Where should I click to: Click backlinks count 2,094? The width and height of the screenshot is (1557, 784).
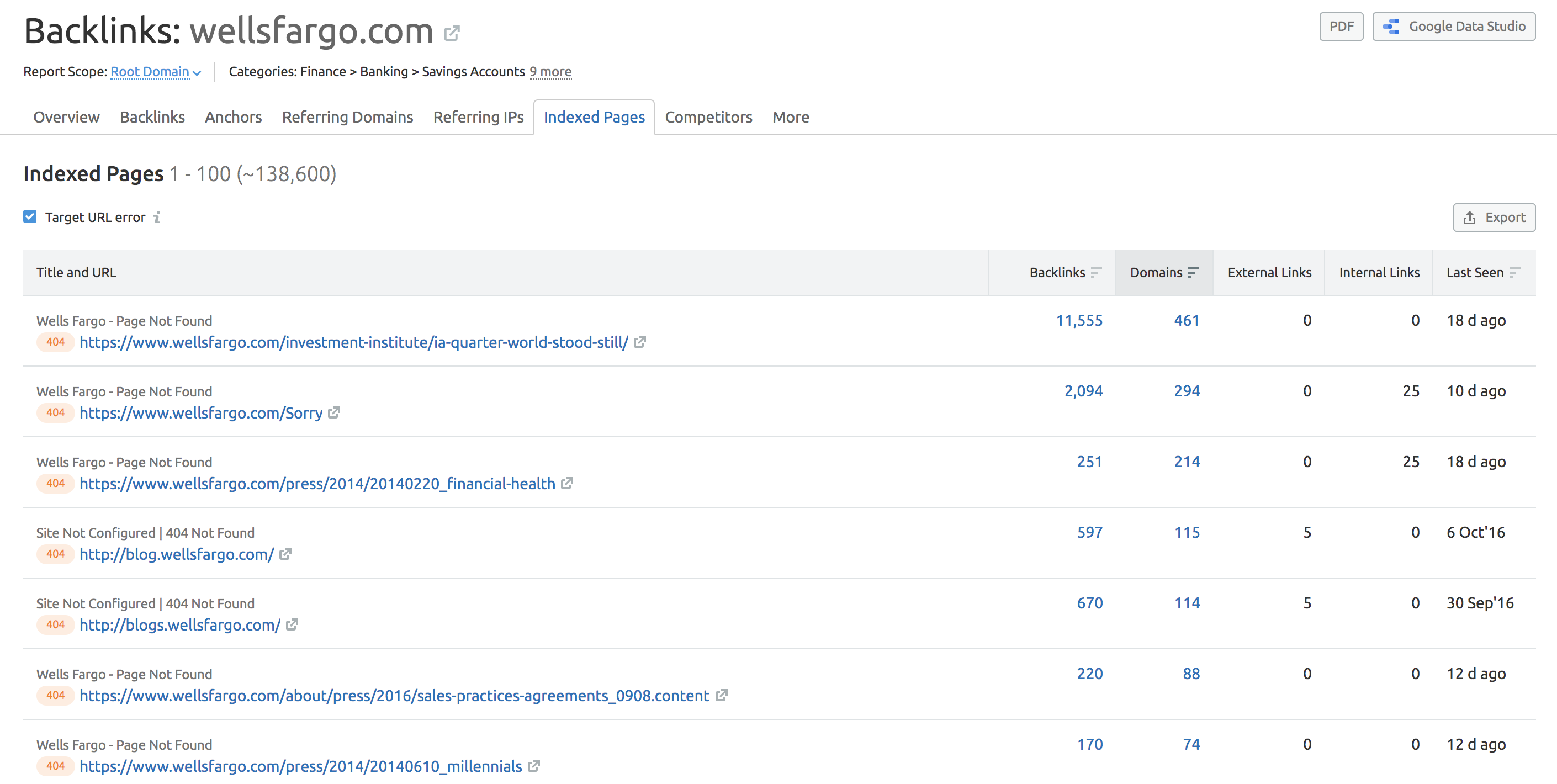[1084, 391]
